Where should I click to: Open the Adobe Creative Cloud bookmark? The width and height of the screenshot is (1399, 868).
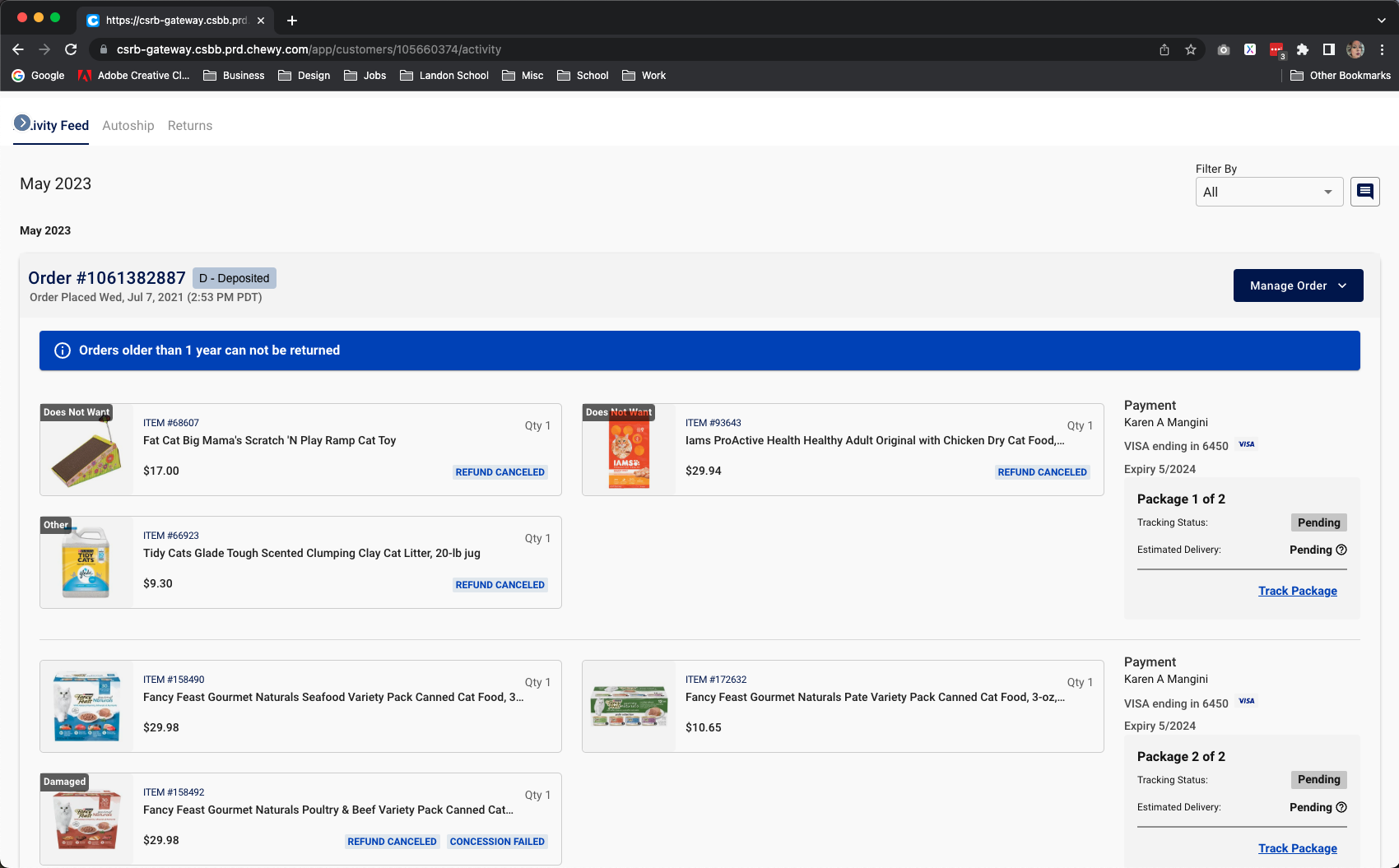tap(133, 75)
